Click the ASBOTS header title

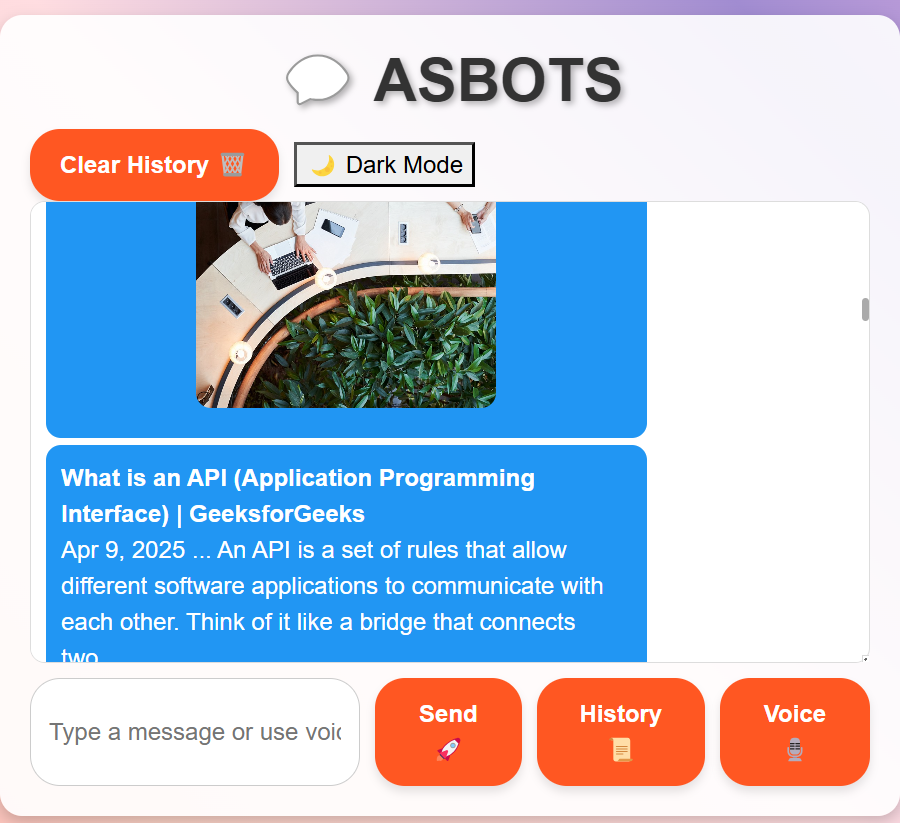(496, 79)
